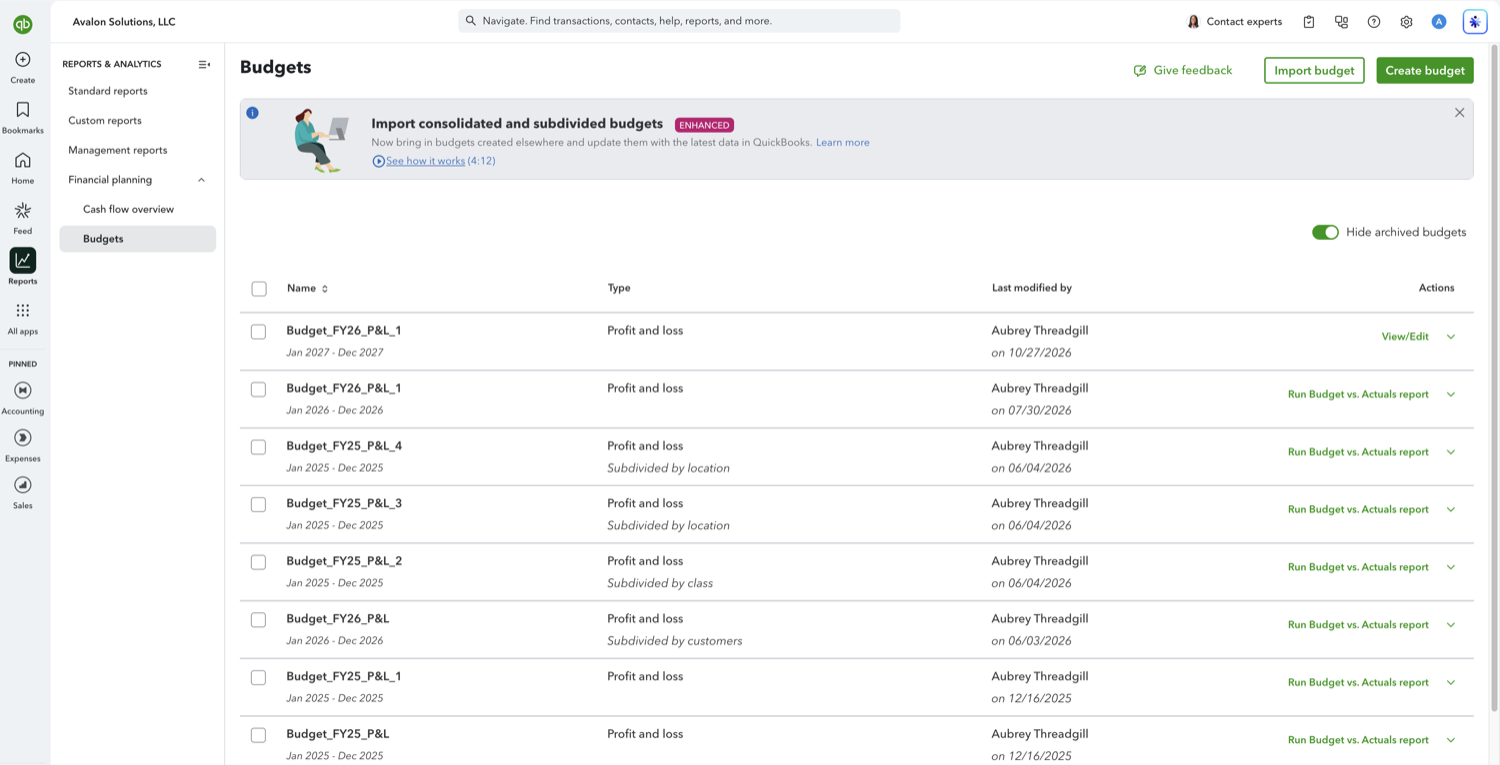Click the QuickBooks logo icon
The width and height of the screenshot is (1500, 765).
click(x=22, y=24)
